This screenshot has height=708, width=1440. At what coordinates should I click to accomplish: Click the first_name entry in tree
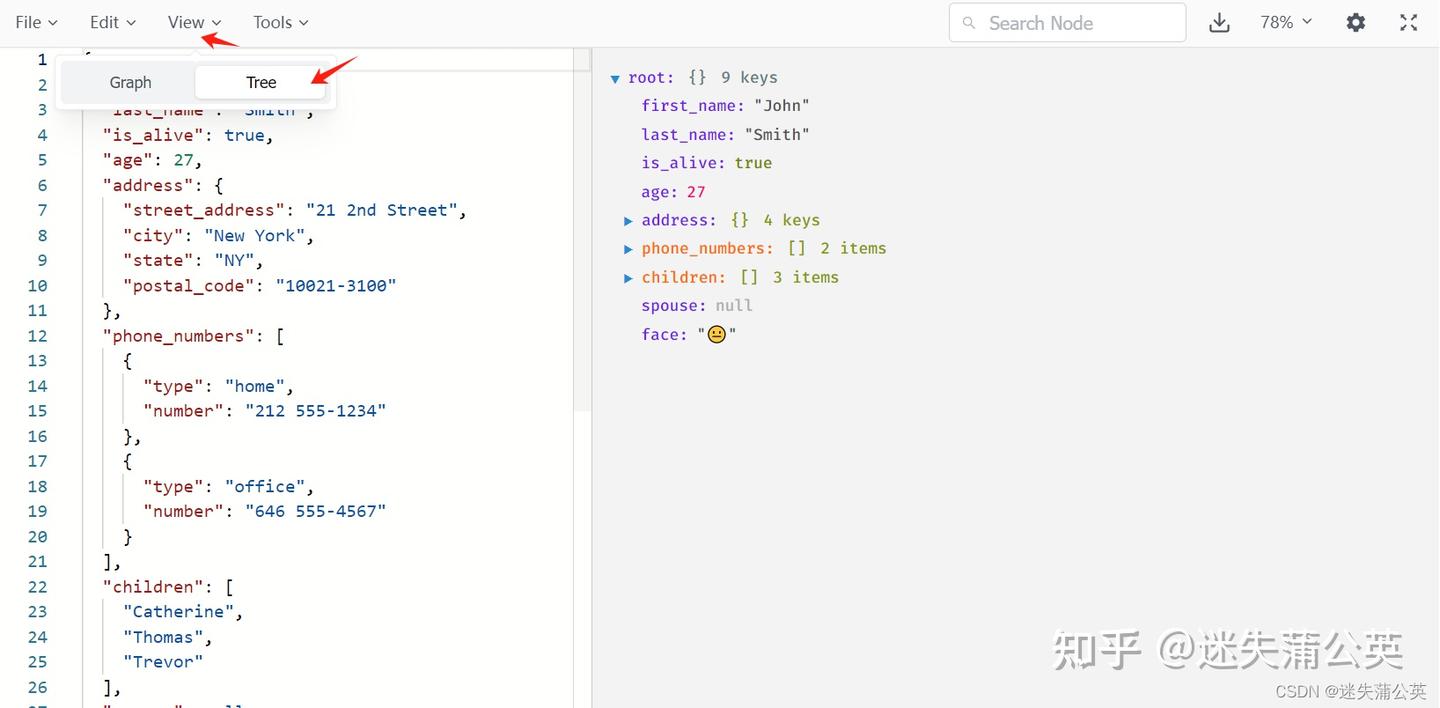tap(726, 106)
